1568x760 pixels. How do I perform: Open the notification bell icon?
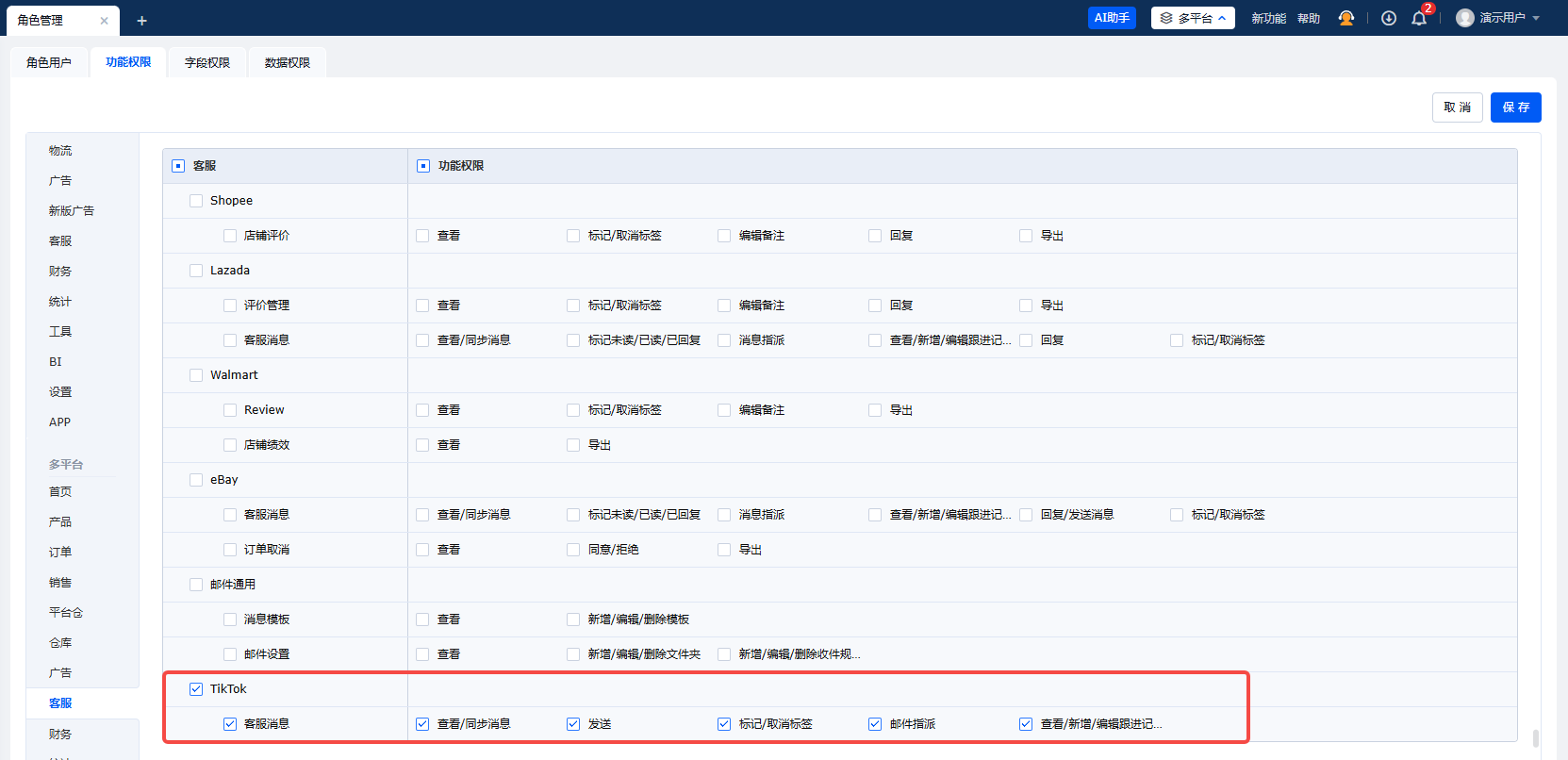[x=1419, y=18]
